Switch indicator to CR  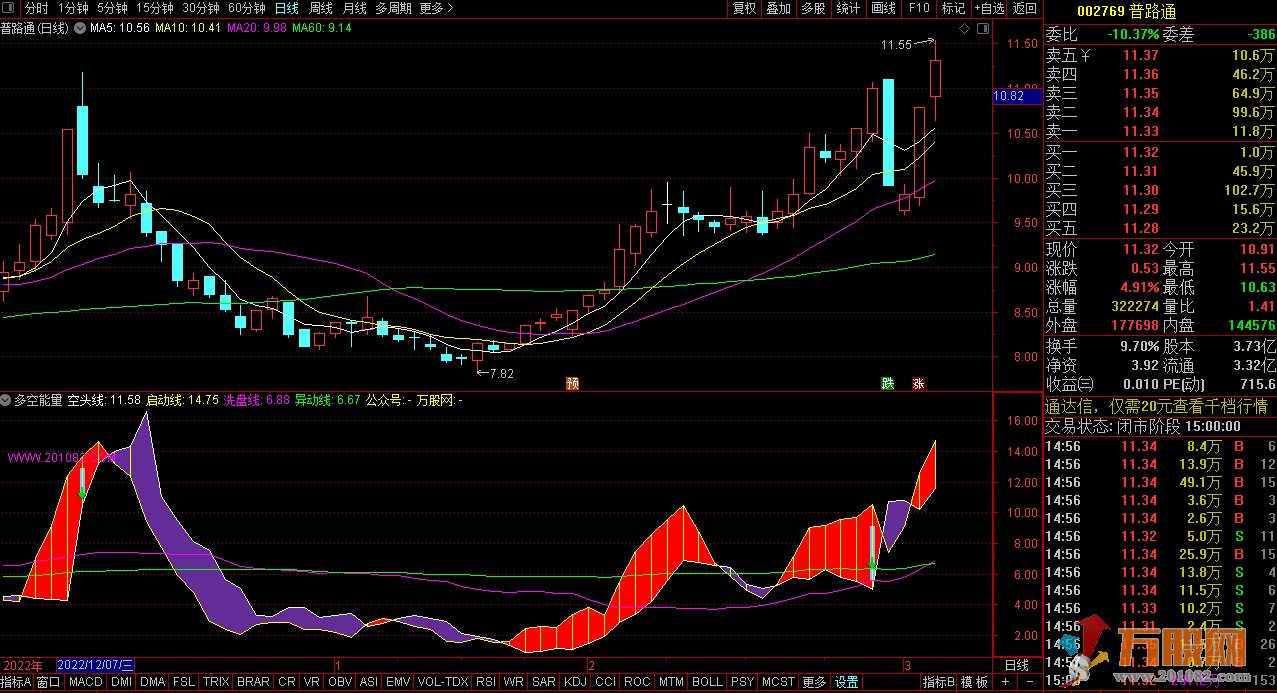coord(286,682)
